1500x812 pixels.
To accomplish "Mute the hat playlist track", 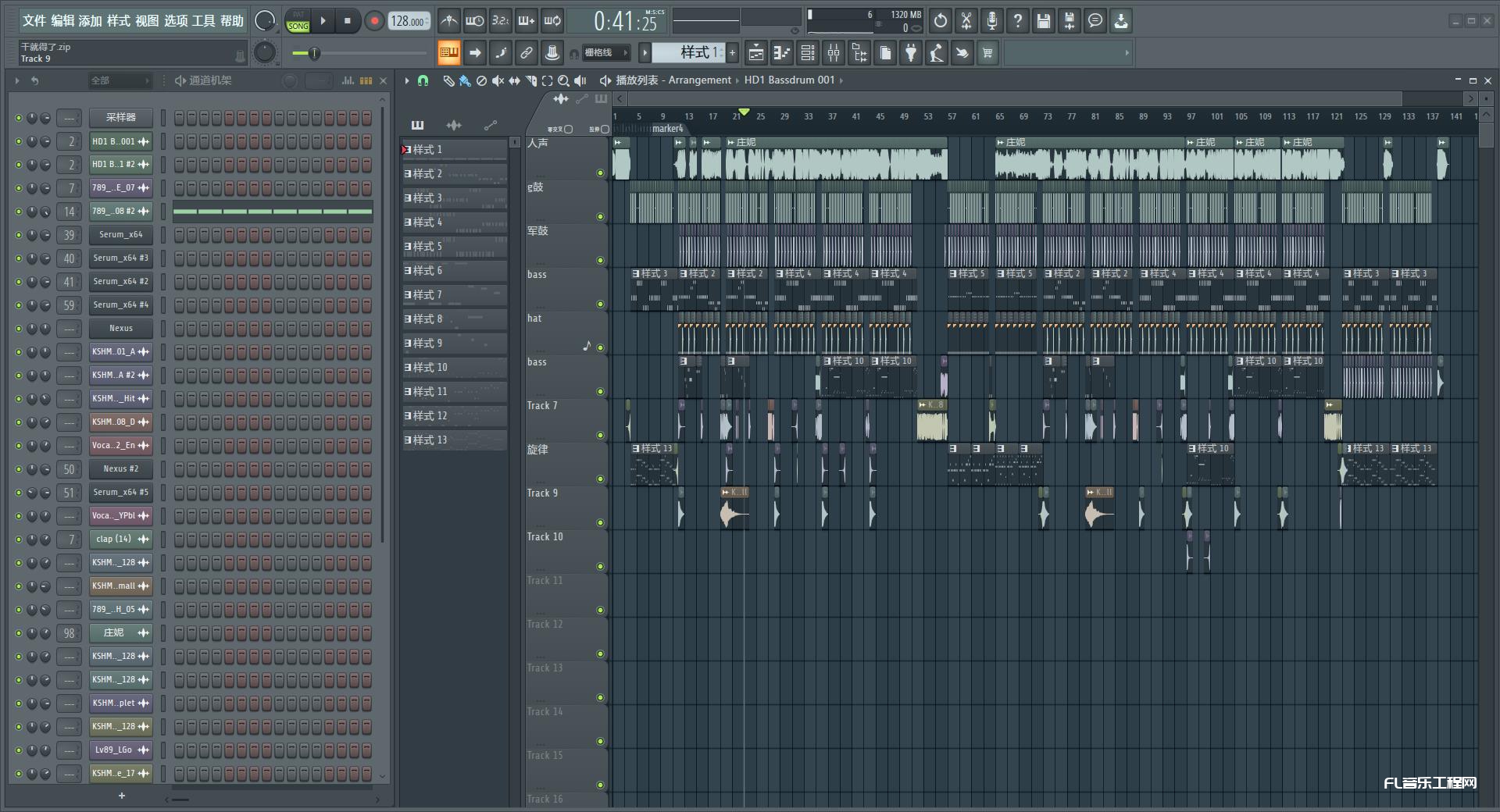I will 601,348.
